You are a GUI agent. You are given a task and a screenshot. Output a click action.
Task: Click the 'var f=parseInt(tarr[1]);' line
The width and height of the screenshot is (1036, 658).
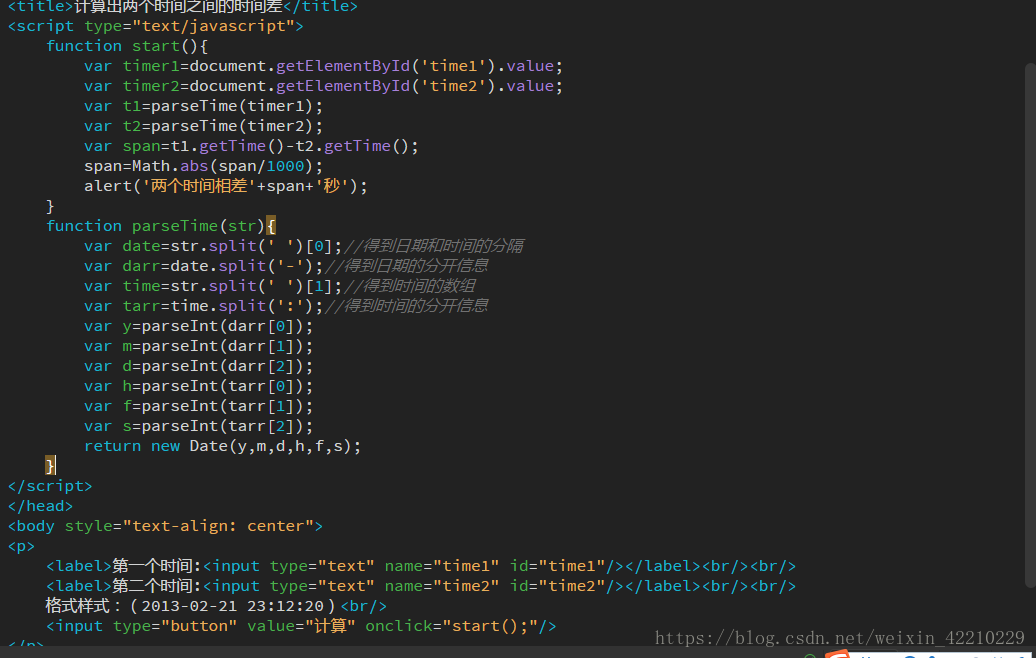(198, 406)
